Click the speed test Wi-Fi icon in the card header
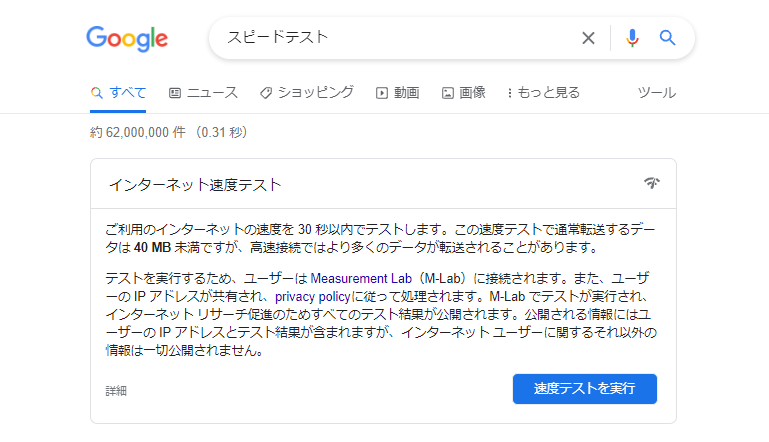Screen dimensions: 769x442 coord(652,183)
